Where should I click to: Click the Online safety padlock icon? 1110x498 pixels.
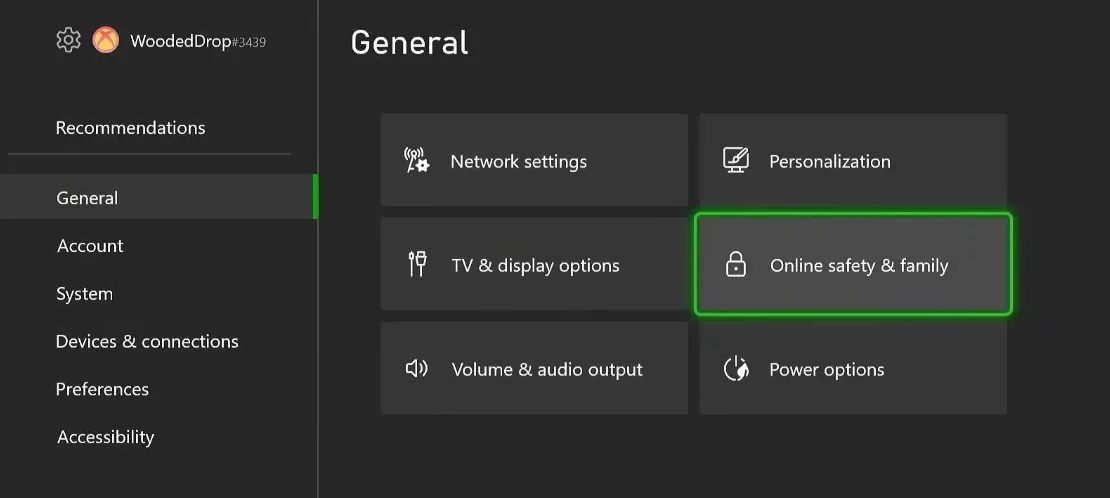(x=736, y=265)
